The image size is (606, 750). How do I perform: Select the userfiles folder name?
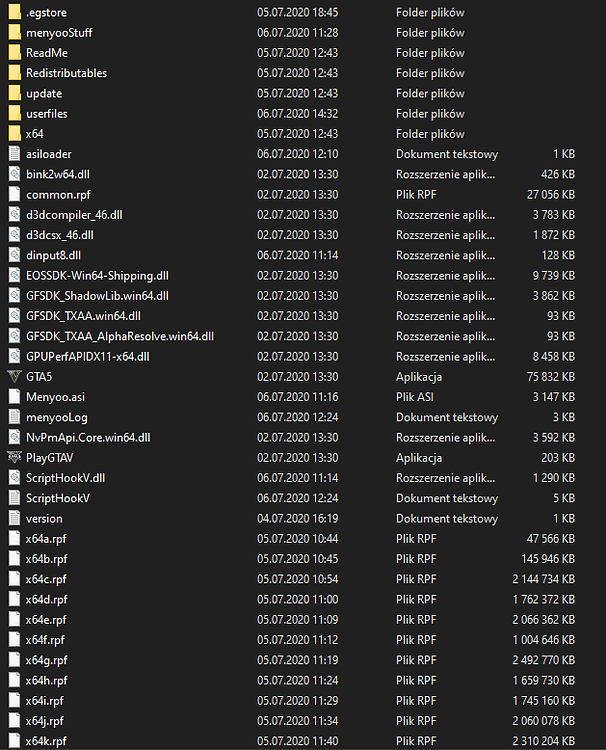[x=47, y=114]
